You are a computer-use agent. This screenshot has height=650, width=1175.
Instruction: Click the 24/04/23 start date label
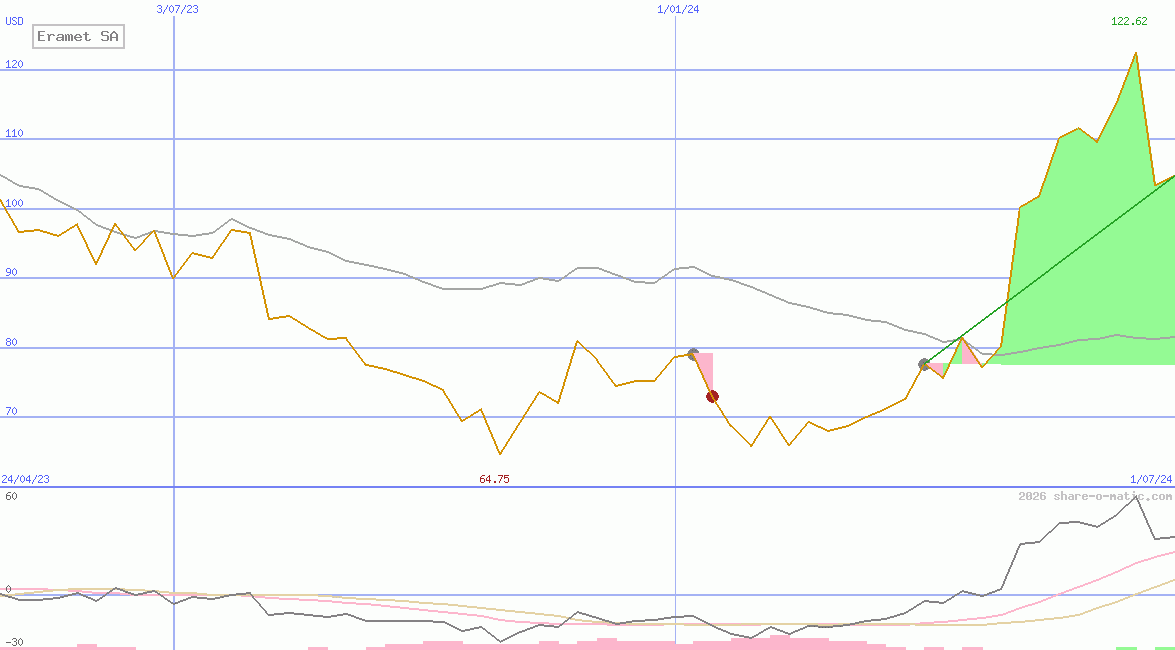[x=25, y=479]
